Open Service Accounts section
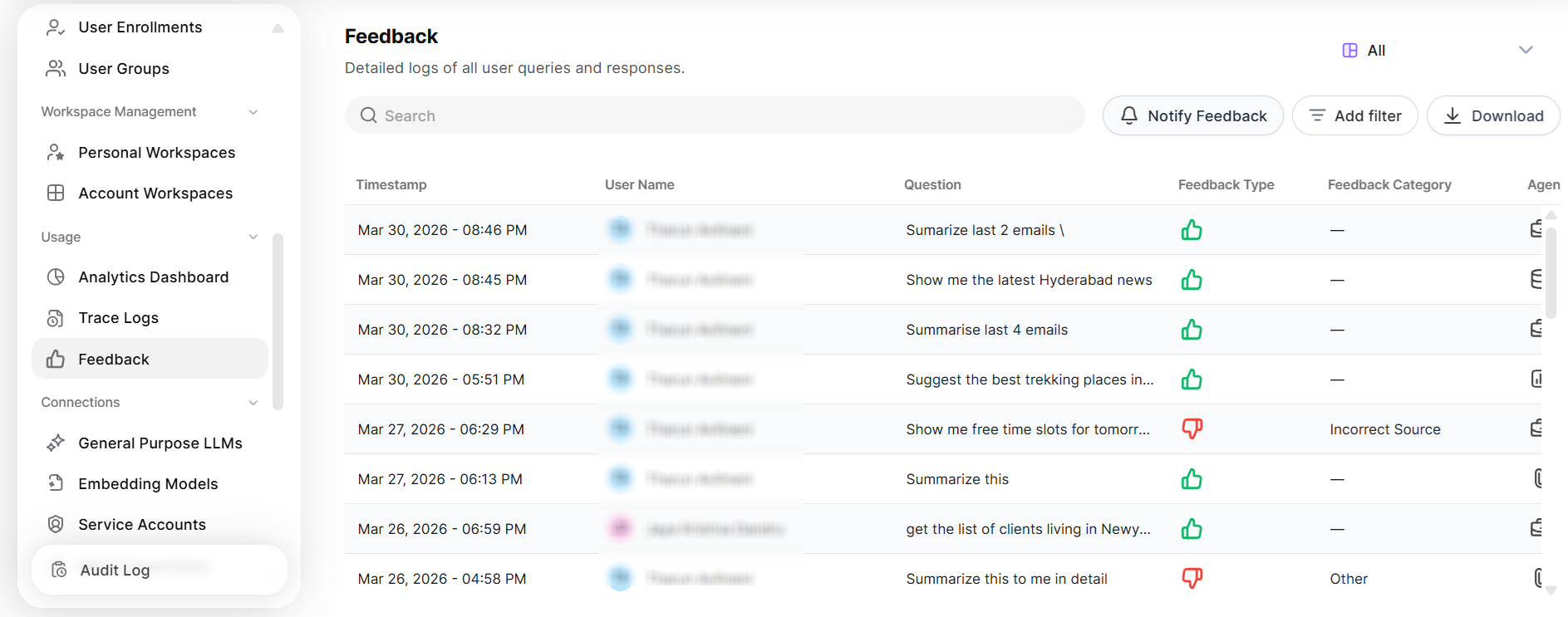This screenshot has height=617, width=1568. click(x=141, y=525)
